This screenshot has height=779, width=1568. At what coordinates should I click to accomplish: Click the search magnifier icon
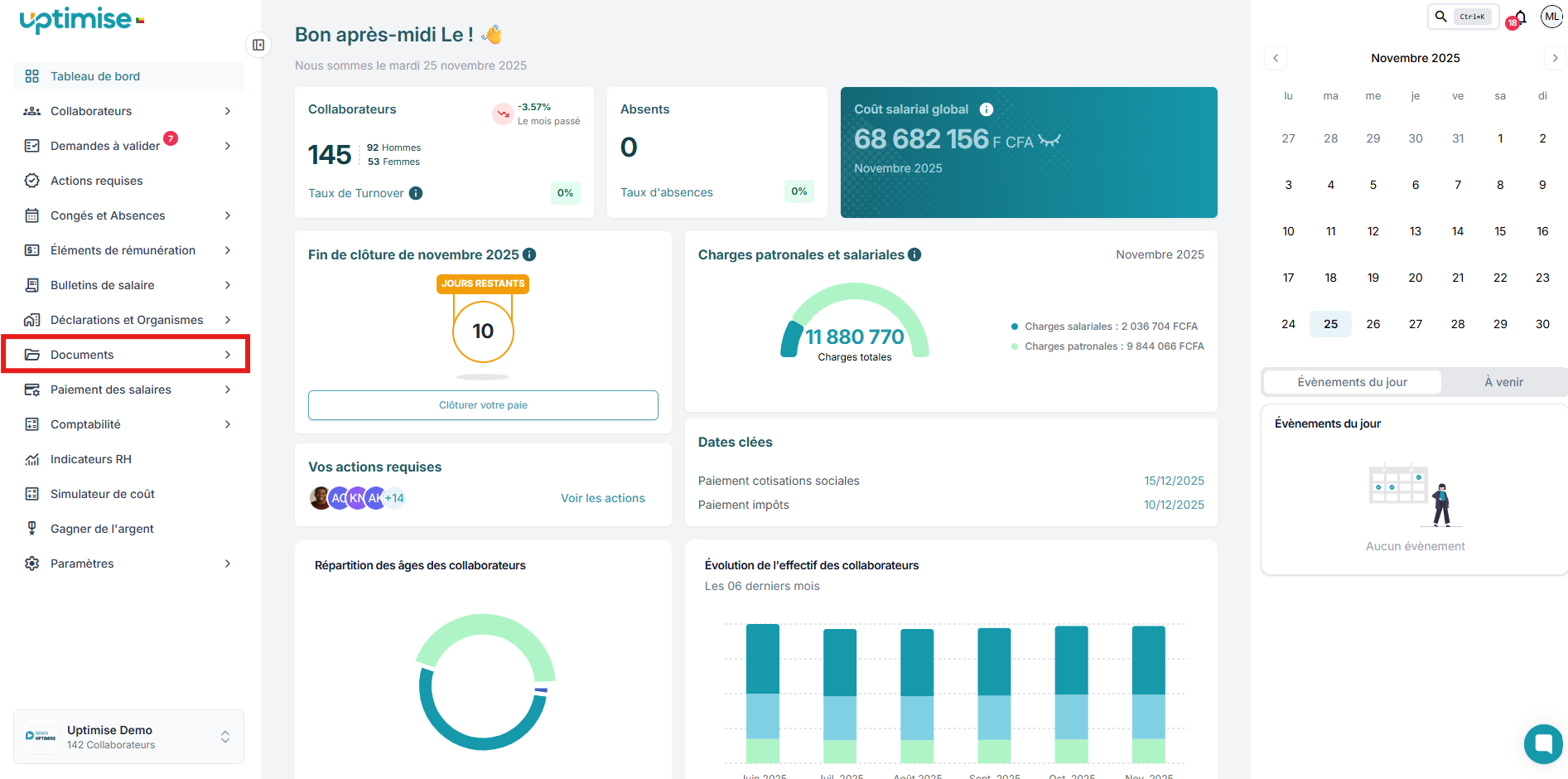(1441, 16)
